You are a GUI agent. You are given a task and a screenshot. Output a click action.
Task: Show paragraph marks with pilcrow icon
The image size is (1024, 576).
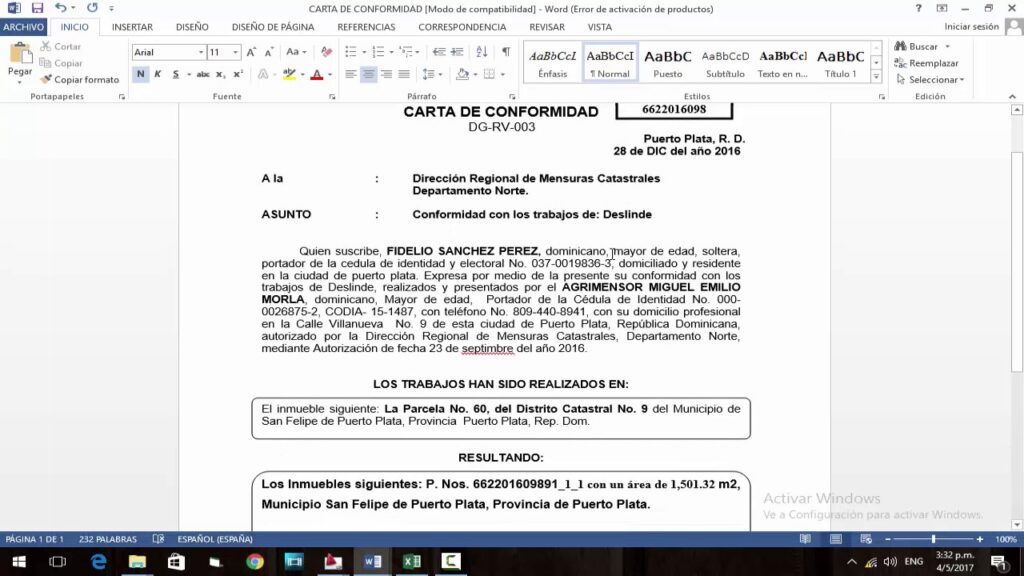tap(505, 52)
